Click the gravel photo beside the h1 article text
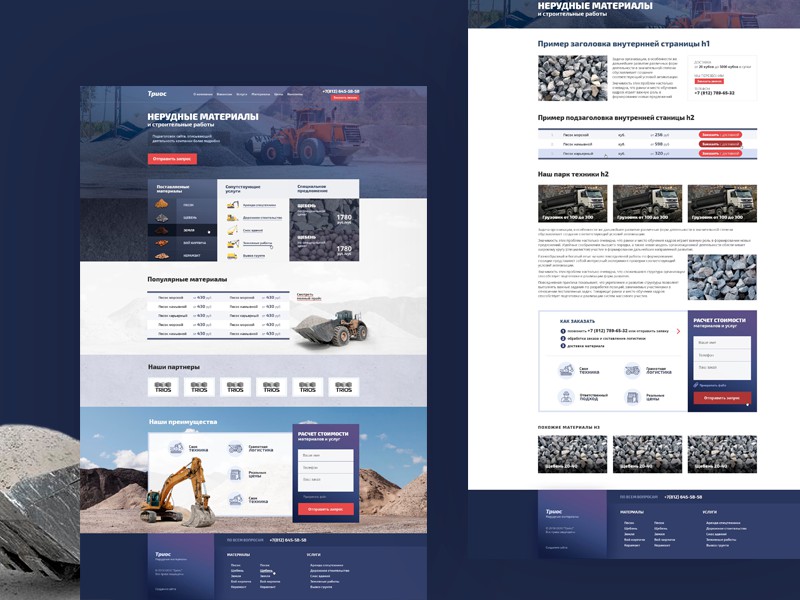Screen dimensions: 800x600 (x=572, y=78)
